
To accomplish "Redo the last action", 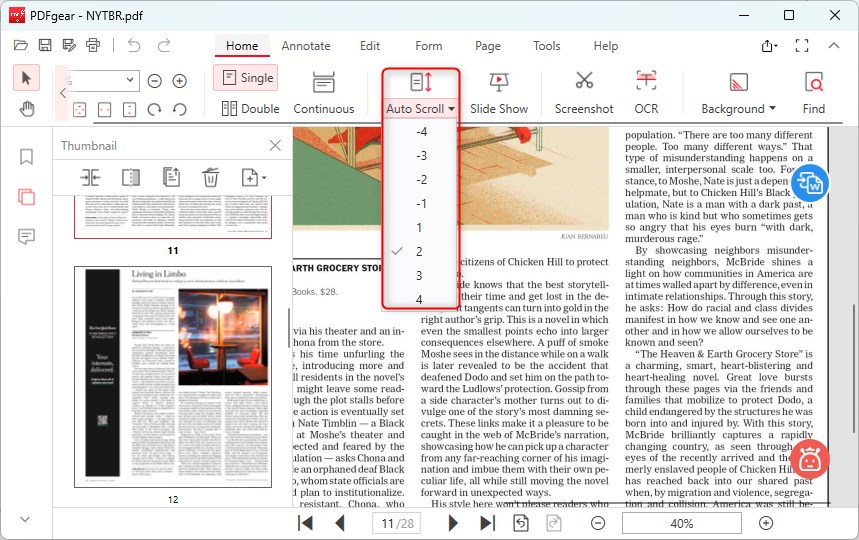I will 164,45.
